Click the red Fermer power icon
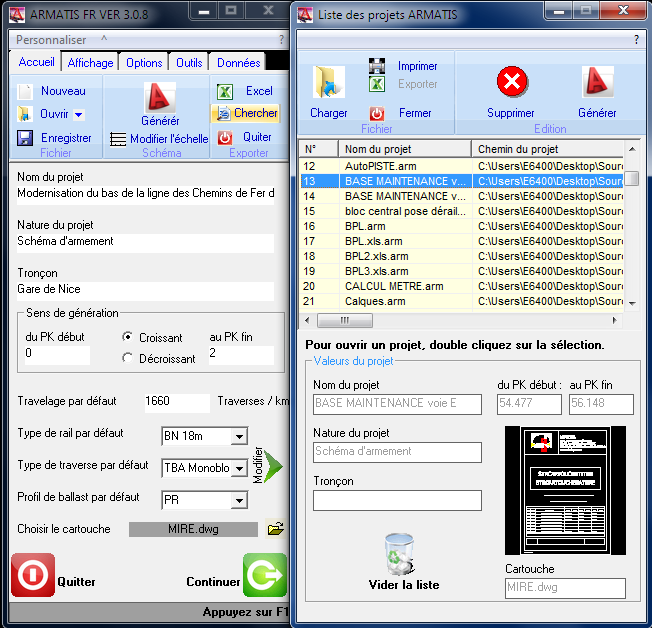This screenshot has width=652, height=628. pyautogui.click(x=377, y=113)
